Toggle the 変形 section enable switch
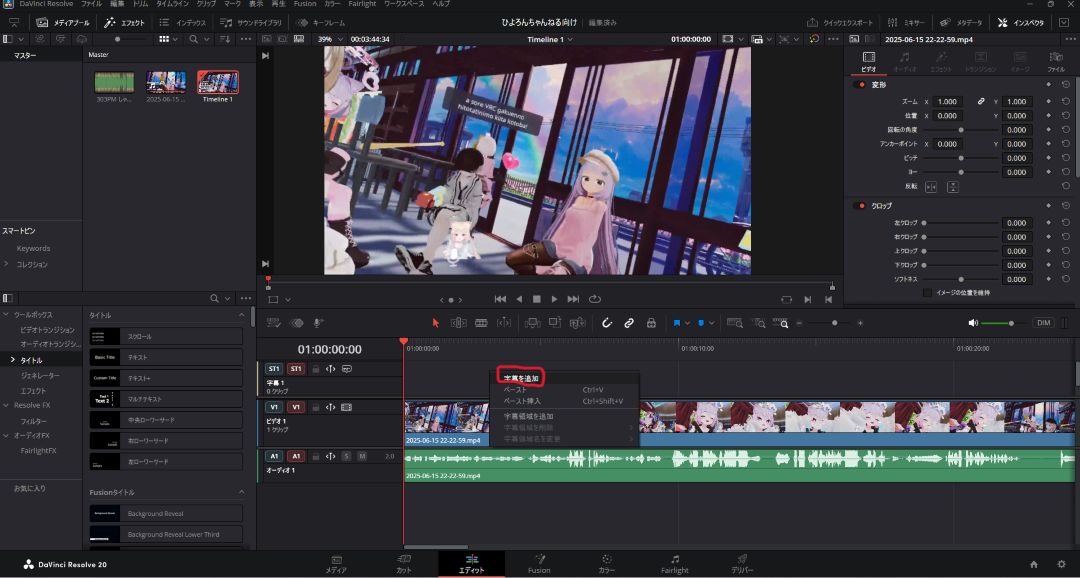This screenshot has height=578, width=1080. point(859,85)
